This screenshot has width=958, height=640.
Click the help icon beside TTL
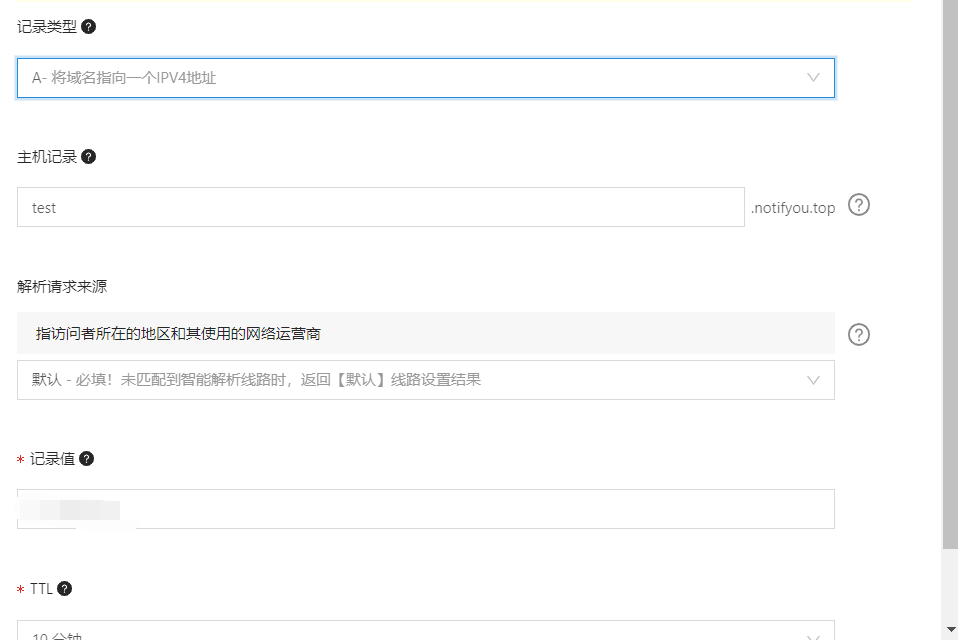[x=65, y=589]
